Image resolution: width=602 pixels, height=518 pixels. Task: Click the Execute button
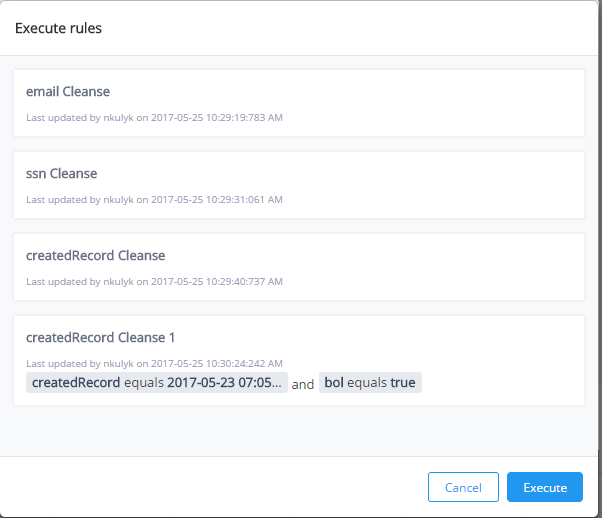pos(544,487)
